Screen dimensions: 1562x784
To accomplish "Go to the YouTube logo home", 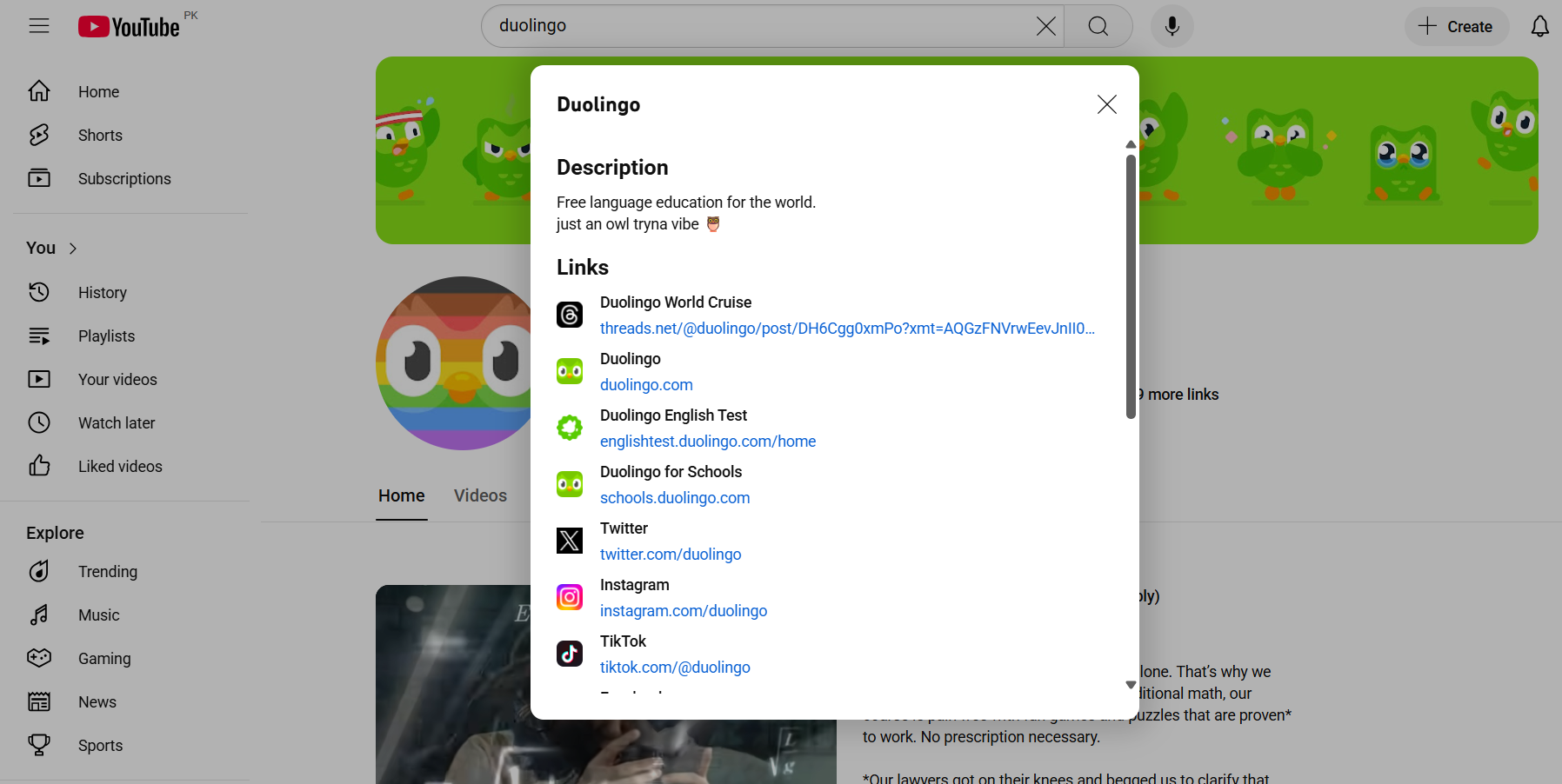I will coord(129,27).
